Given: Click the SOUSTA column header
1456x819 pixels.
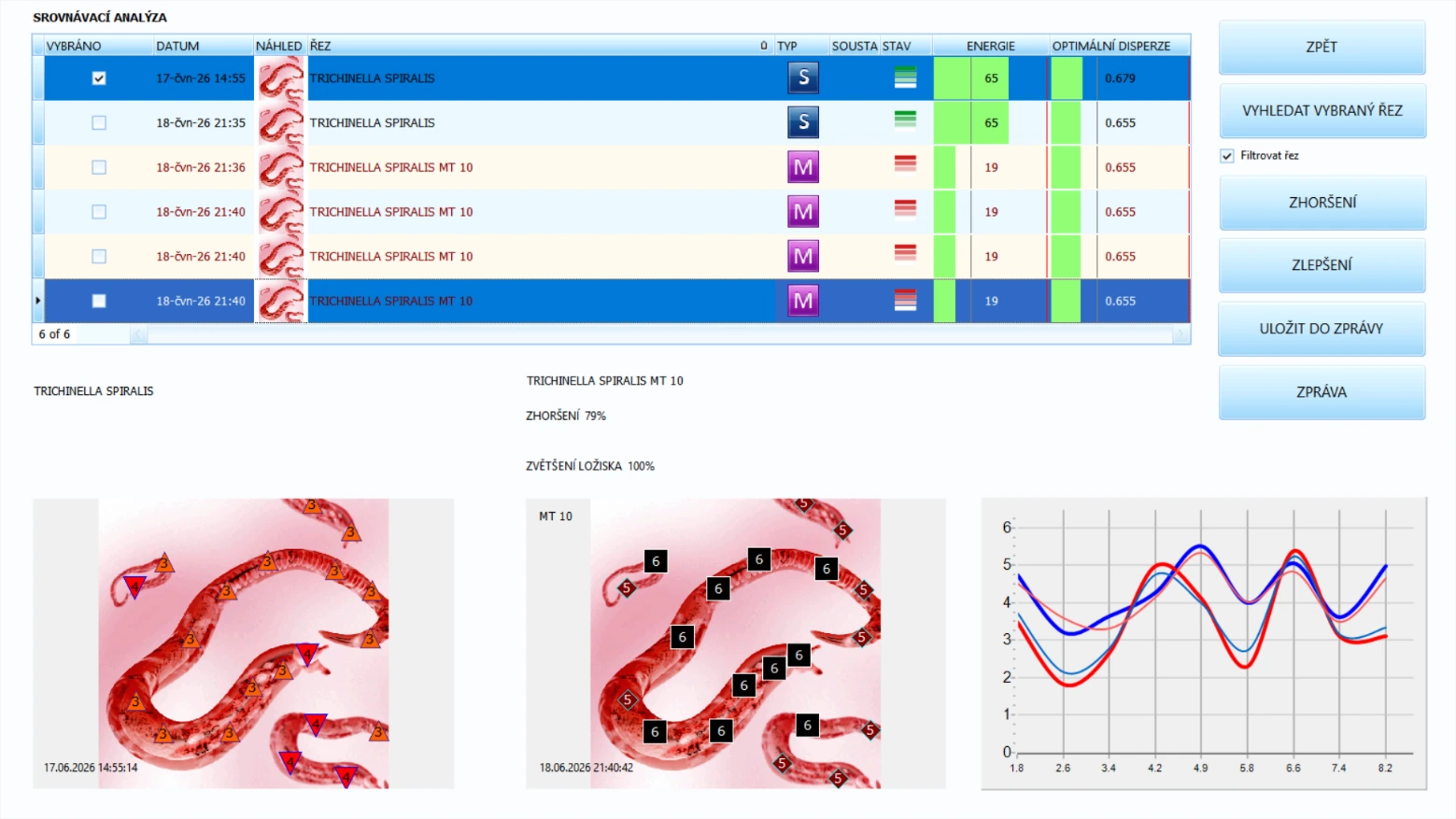Looking at the screenshot, I should (855, 46).
